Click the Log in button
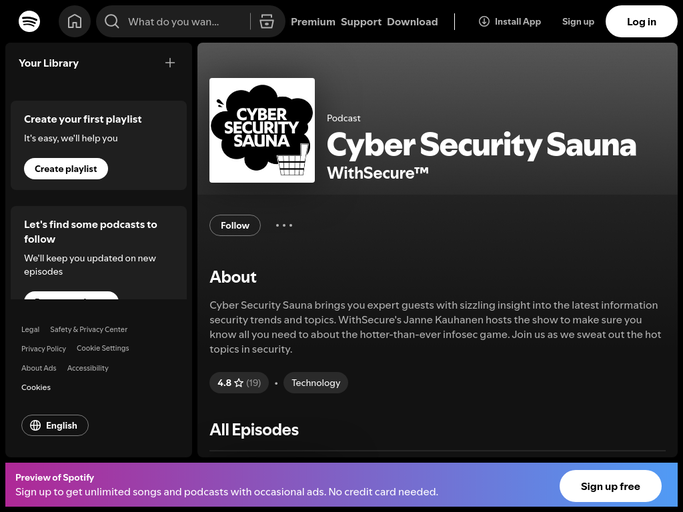Viewport: 683px width, 512px height. (641, 21)
